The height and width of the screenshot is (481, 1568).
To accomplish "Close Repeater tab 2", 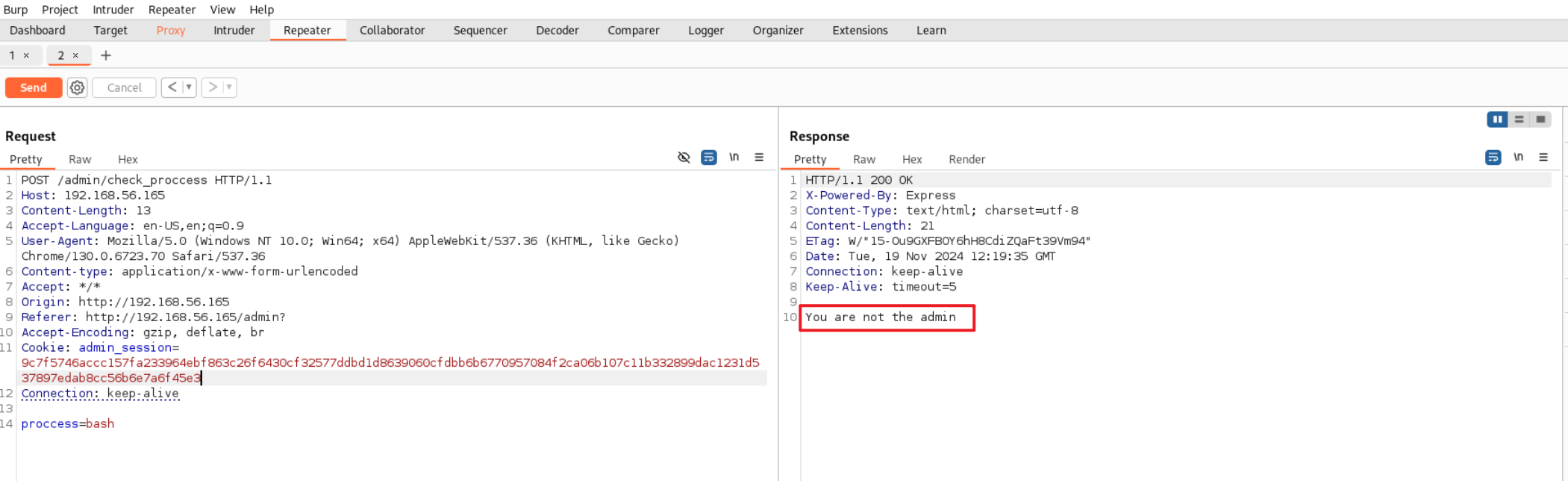I will tap(75, 55).
